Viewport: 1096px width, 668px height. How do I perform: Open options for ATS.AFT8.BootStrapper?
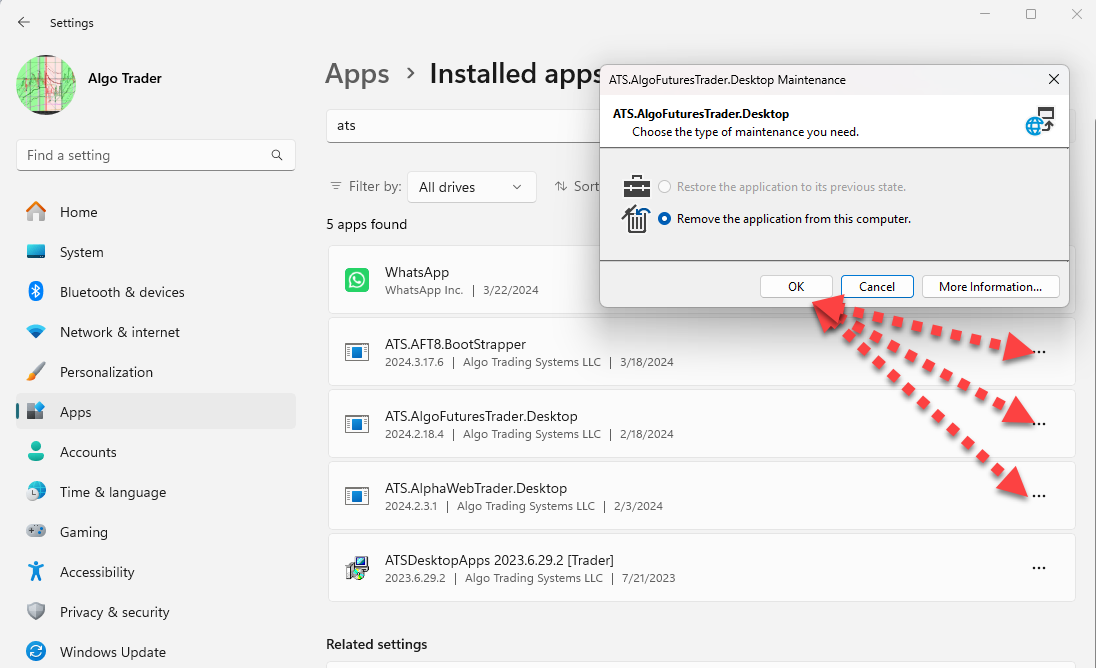click(1039, 351)
